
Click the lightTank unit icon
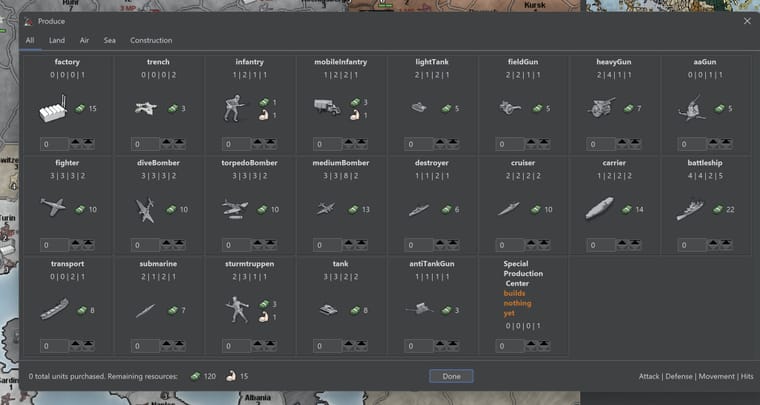418,108
